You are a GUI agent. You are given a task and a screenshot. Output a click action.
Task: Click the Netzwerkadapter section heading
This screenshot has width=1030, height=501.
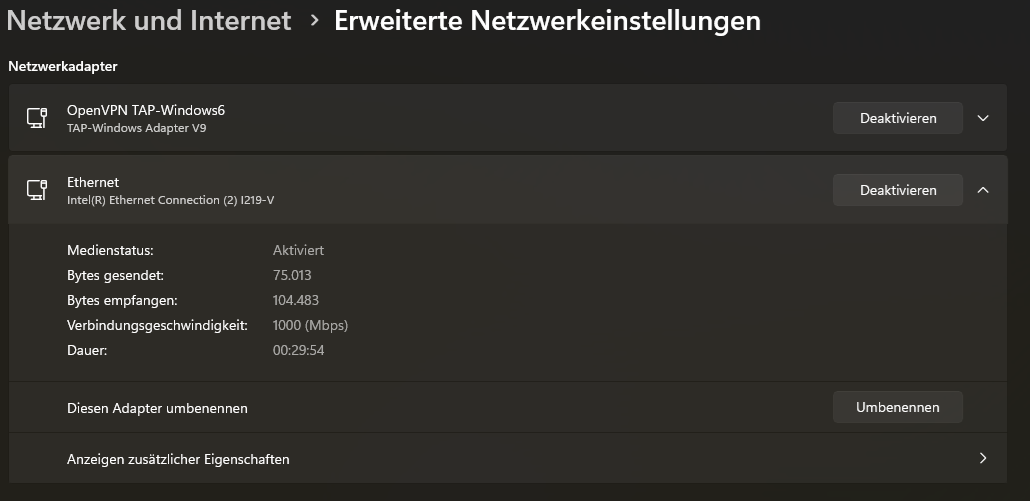point(63,66)
